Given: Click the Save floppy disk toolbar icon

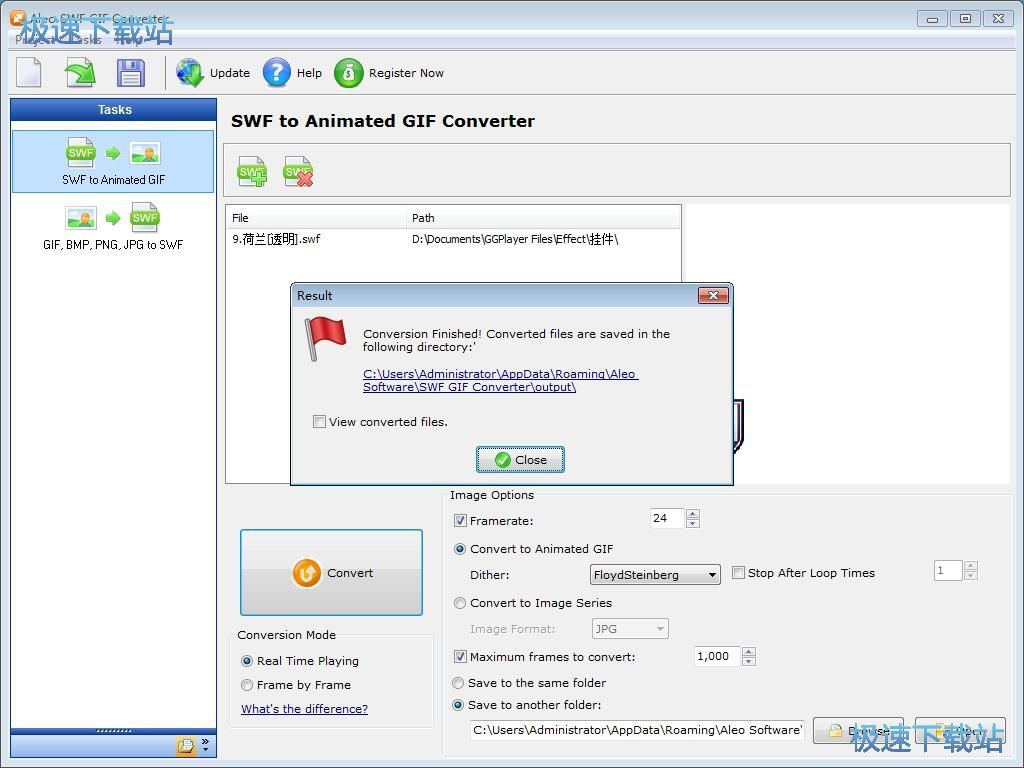Looking at the screenshot, I should pos(131,72).
